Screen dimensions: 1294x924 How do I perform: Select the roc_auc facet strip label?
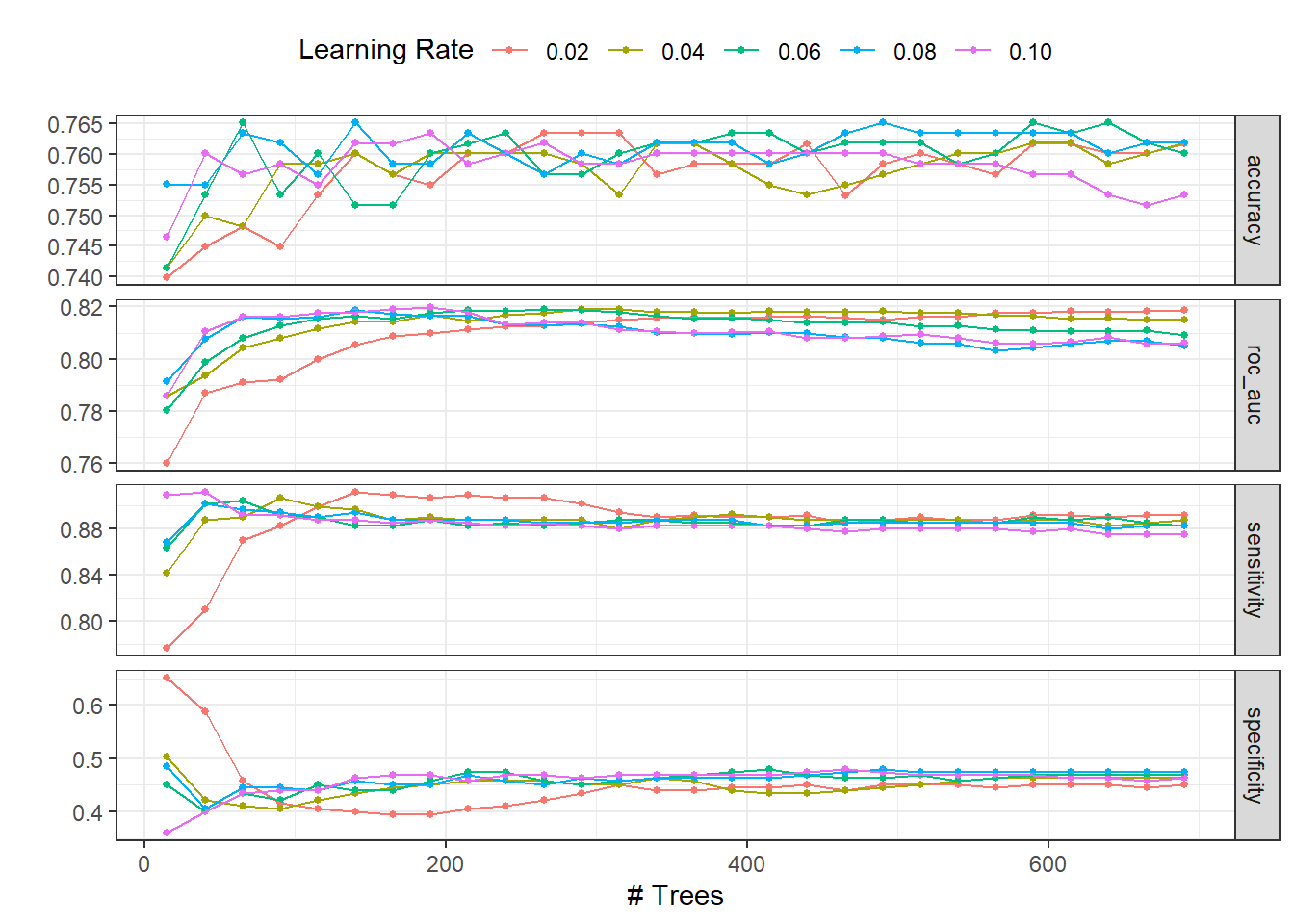pyautogui.click(x=1254, y=385)
